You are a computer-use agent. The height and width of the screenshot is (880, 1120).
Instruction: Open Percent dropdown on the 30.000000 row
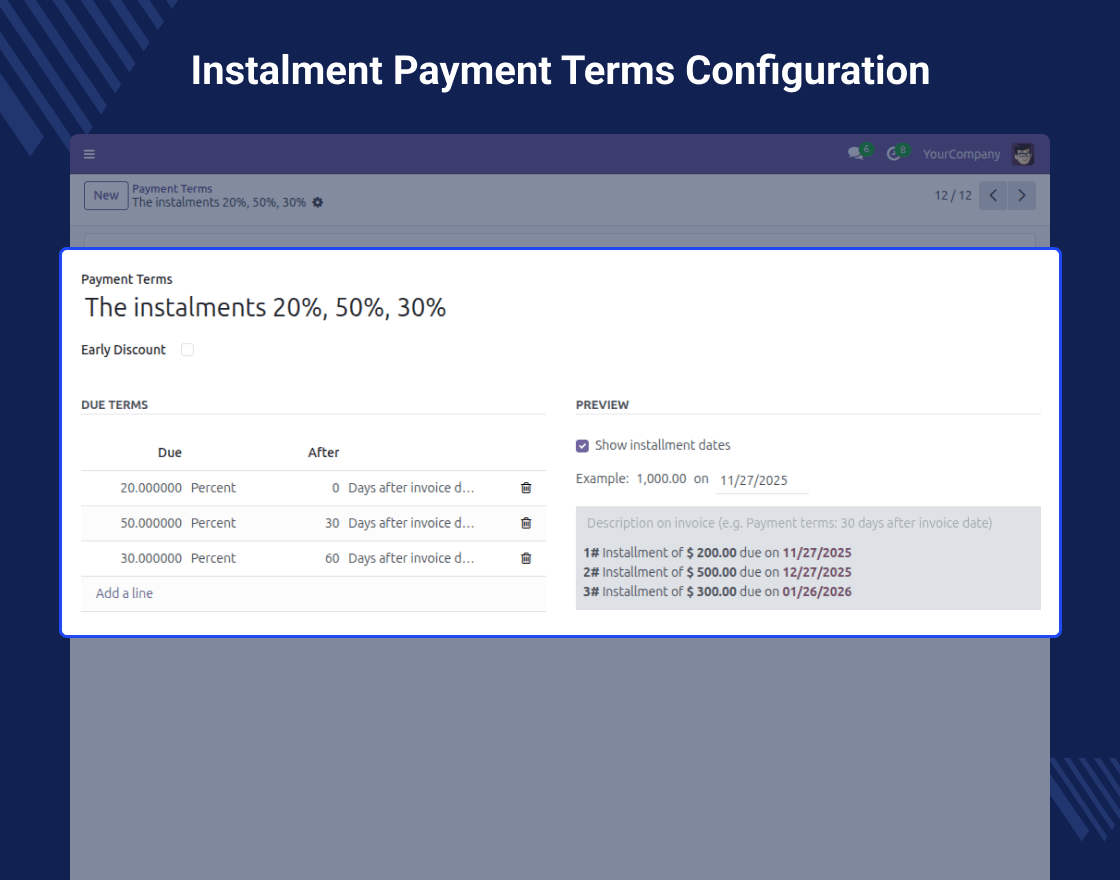coord(213,558)
